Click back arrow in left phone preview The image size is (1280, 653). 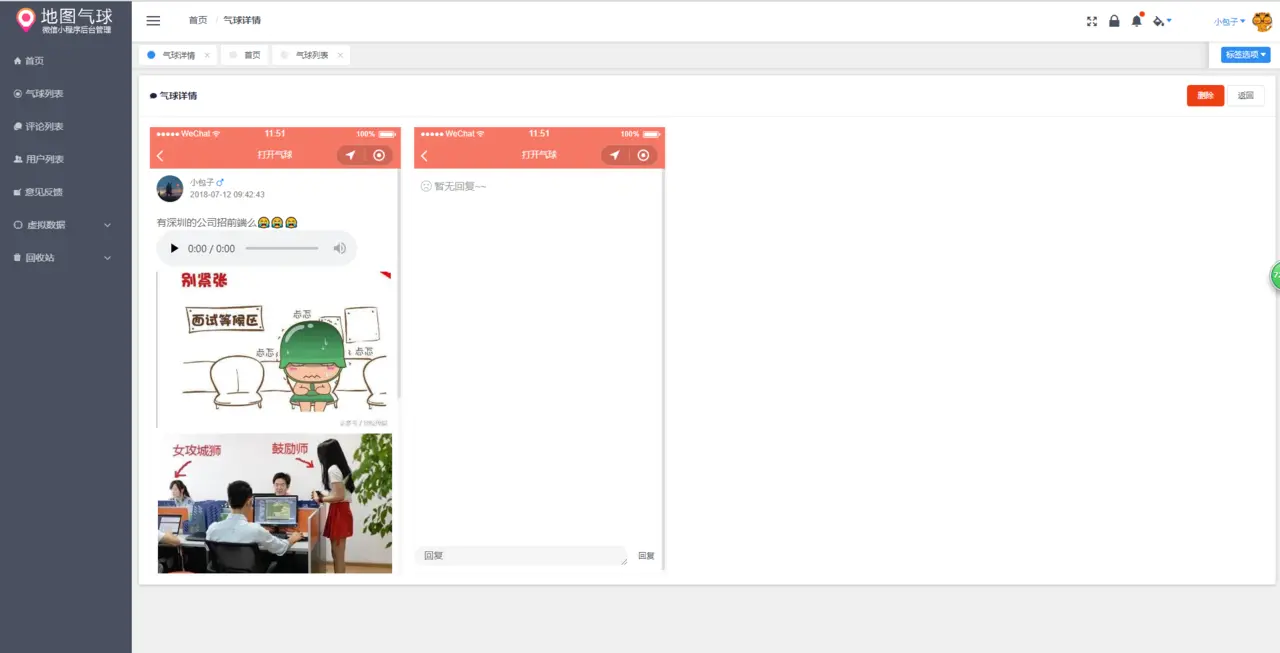(x=160, y=155)
